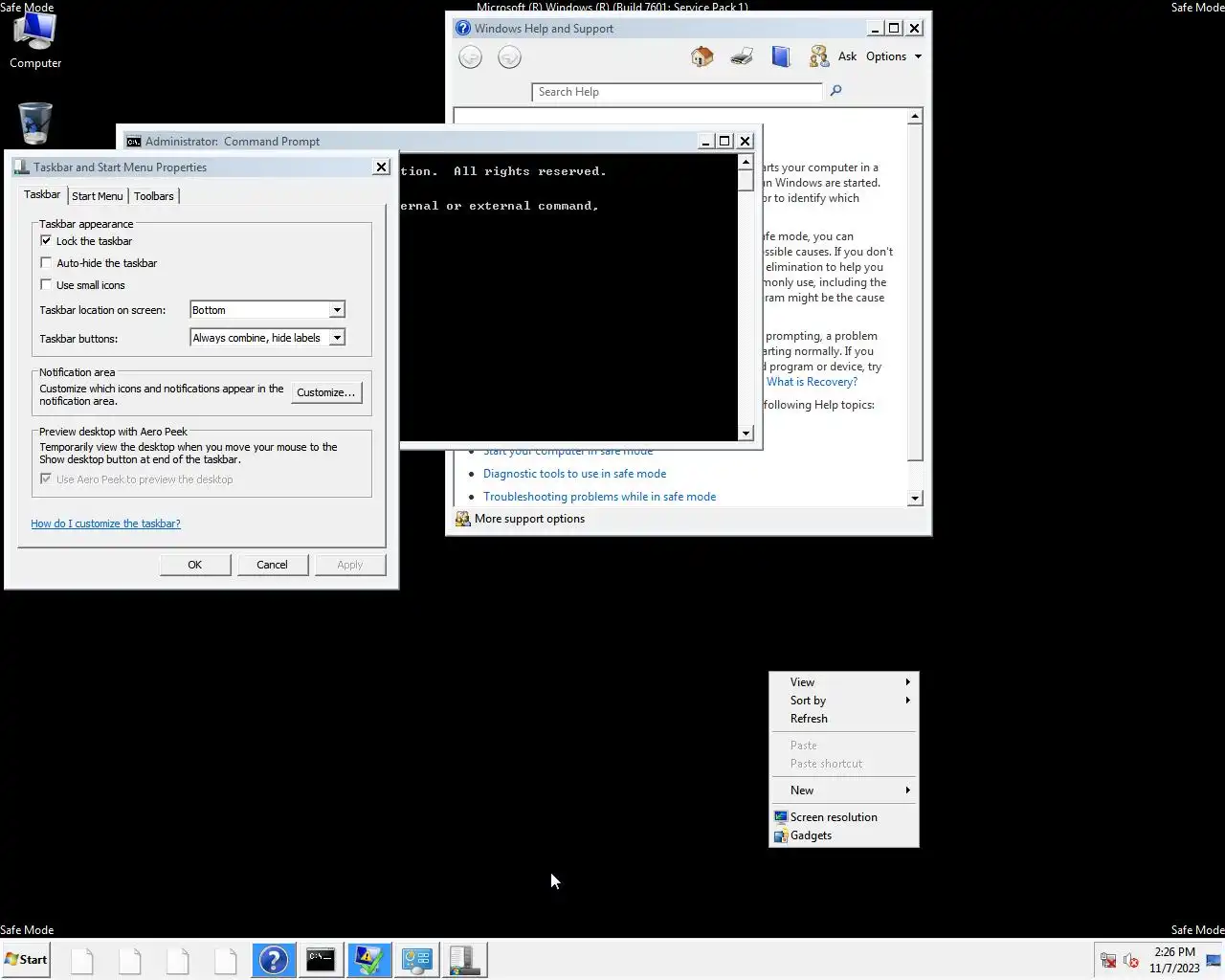The height and width of the screenshot is (980, 1225).
Task: Go forward in Windows Help and Support
Action: [x=510, y=57]
